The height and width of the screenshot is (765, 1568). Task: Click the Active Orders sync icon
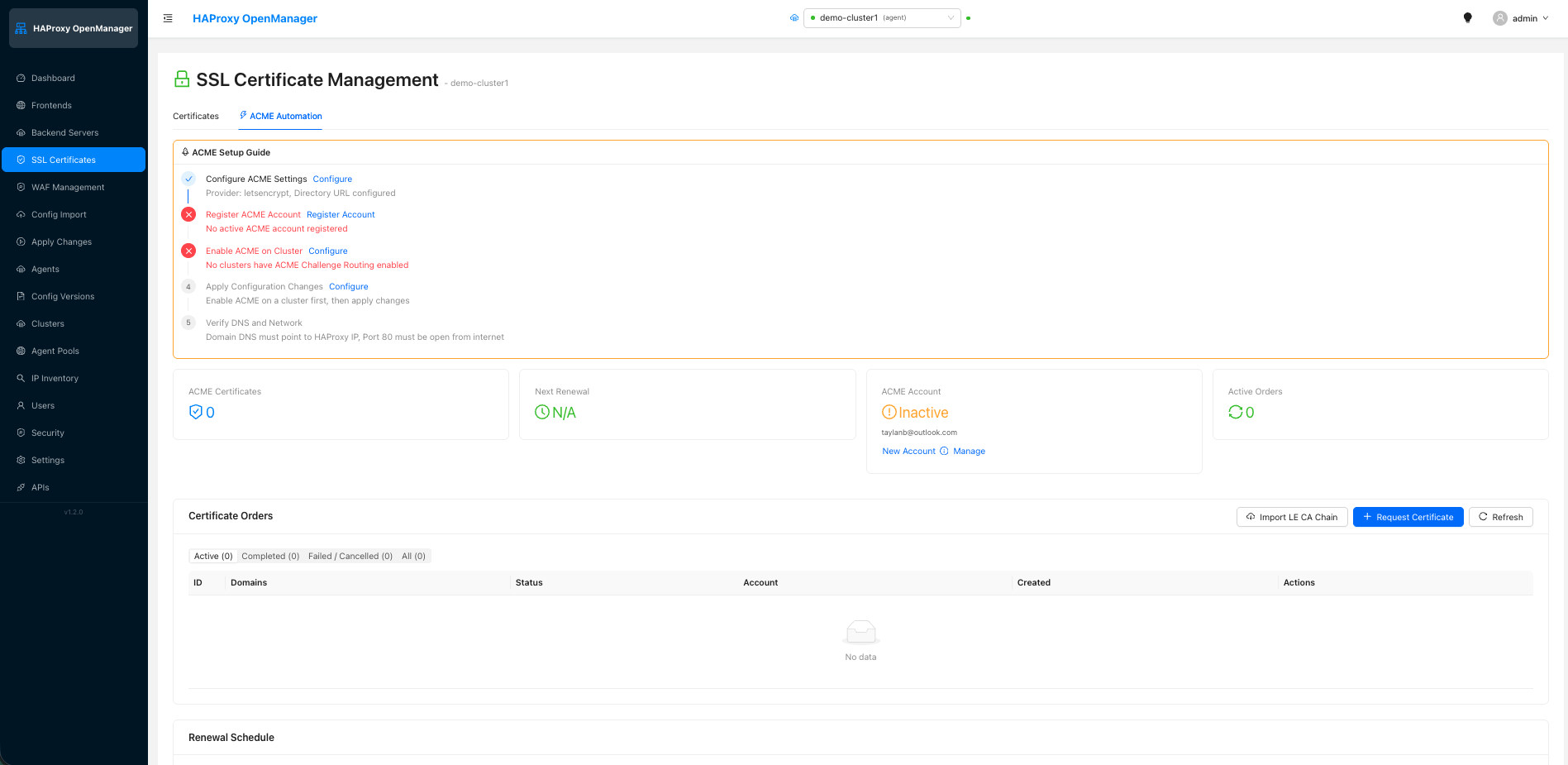click(1236, 412)
